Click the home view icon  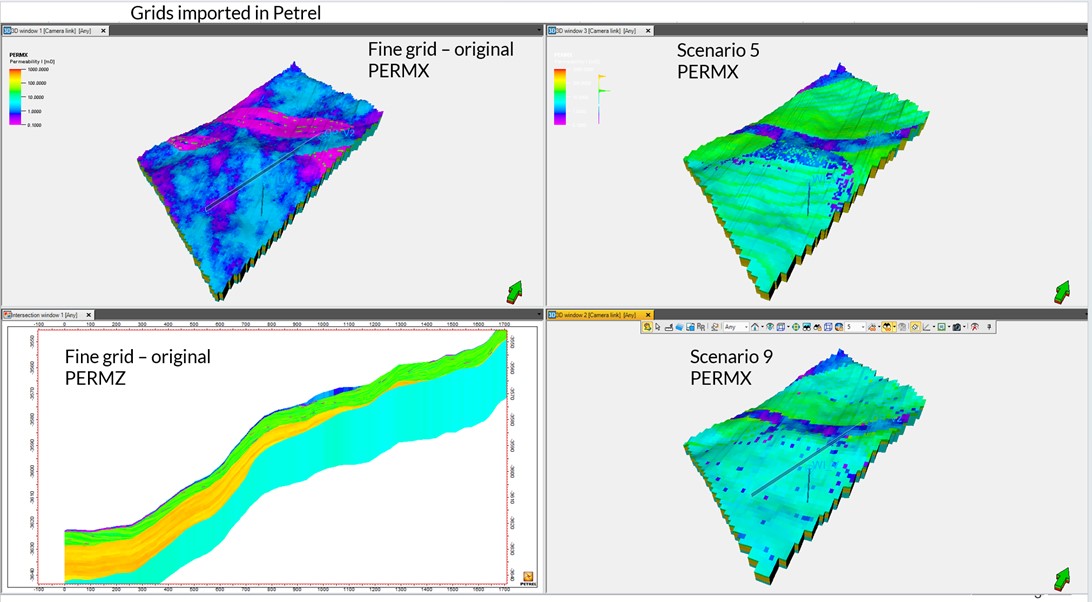[755, 327]
